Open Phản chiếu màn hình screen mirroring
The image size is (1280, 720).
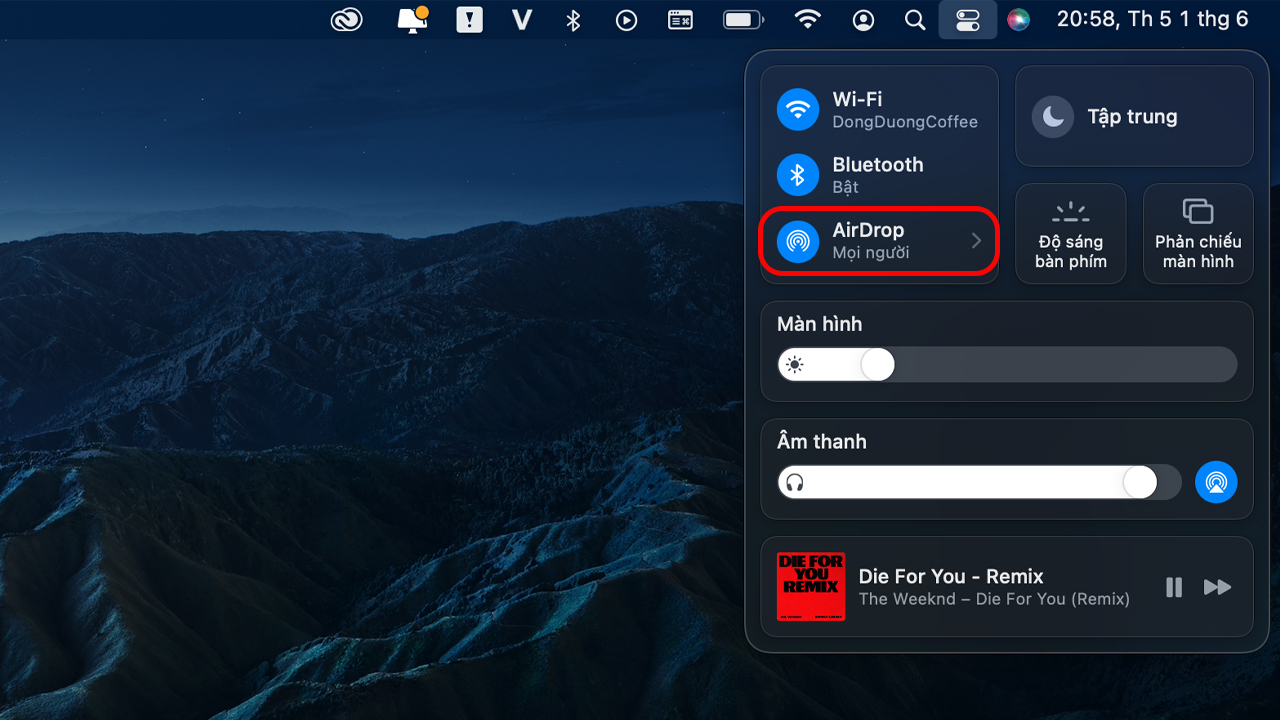click(x=1198, y=234)
